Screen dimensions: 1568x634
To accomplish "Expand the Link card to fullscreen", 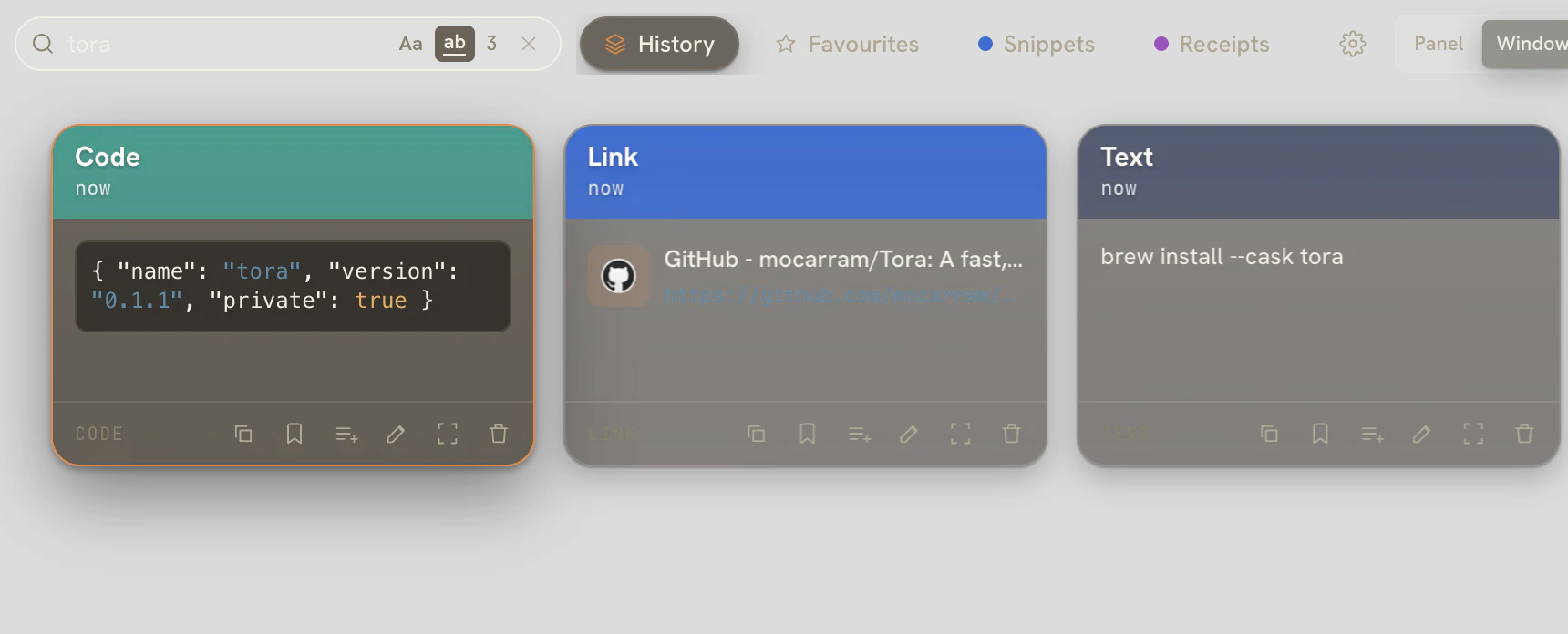I will click(961, 434).
